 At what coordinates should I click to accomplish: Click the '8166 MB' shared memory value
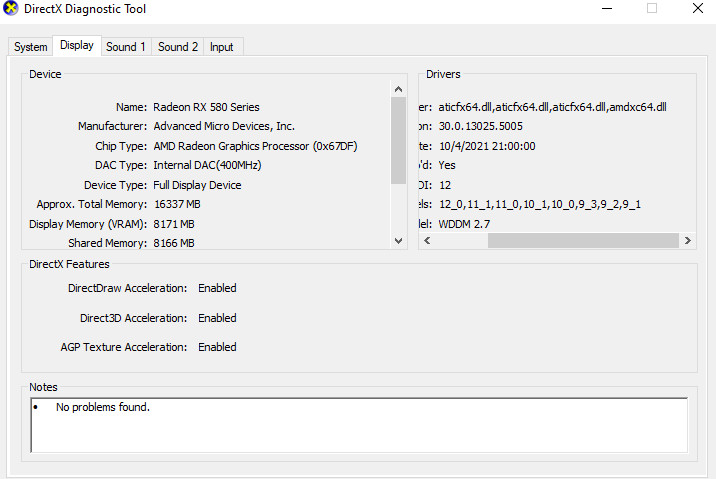click(x=174, y=243)
